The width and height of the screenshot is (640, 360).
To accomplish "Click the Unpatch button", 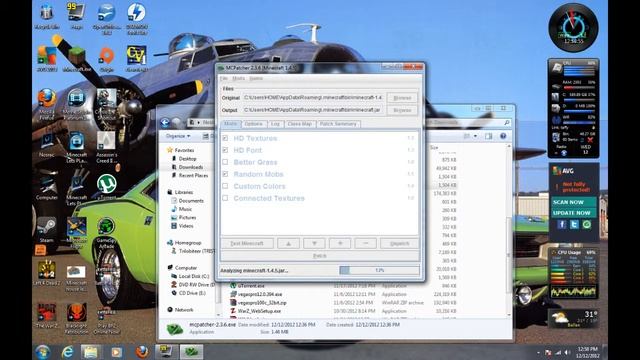I will coord(399,243).
